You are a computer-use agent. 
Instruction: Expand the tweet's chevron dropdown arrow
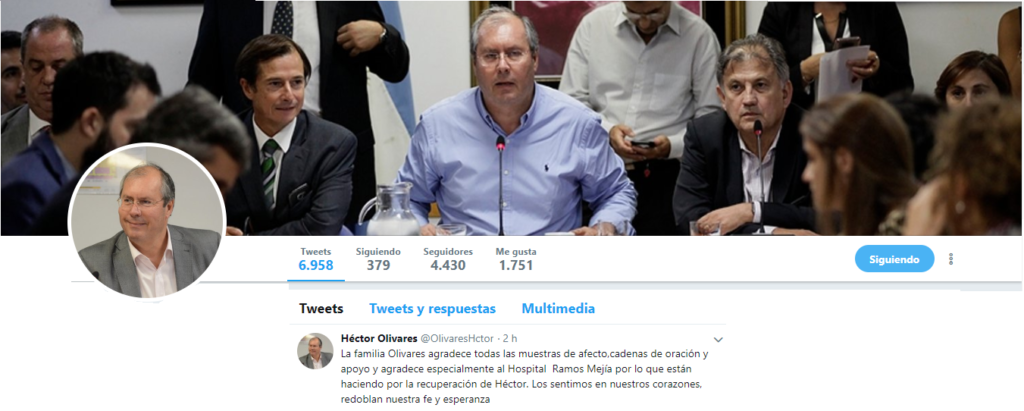718,340
